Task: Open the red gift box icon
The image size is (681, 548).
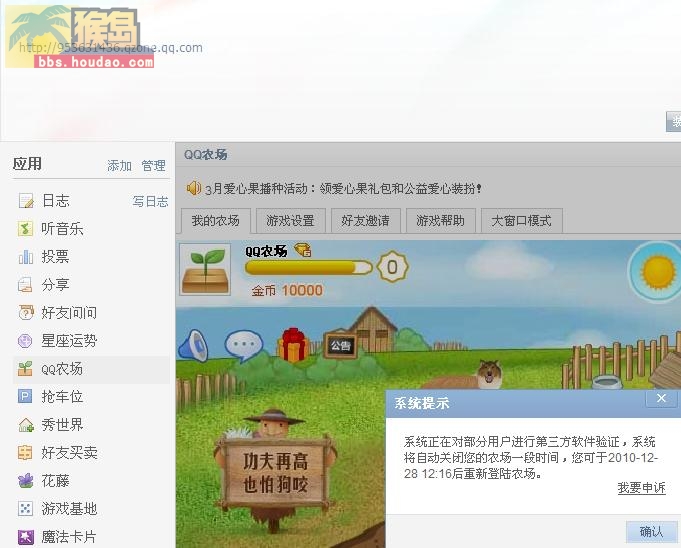Action: click(x=293, y=345)
